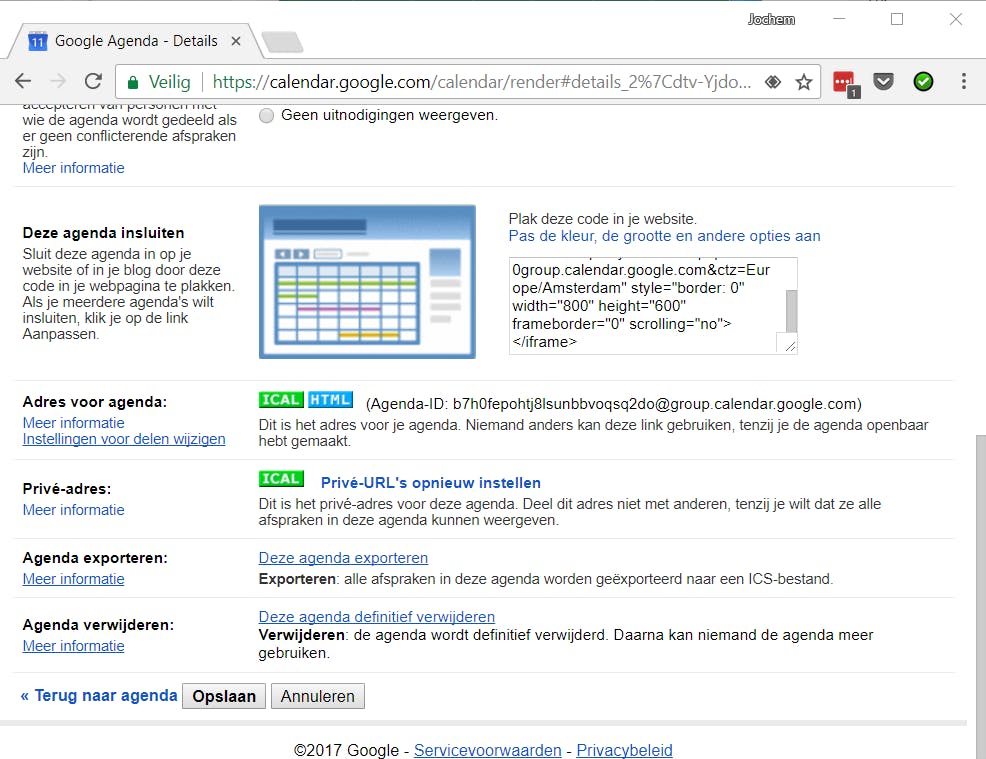Click the calendar embed preview thumbnail

[367, 282]
